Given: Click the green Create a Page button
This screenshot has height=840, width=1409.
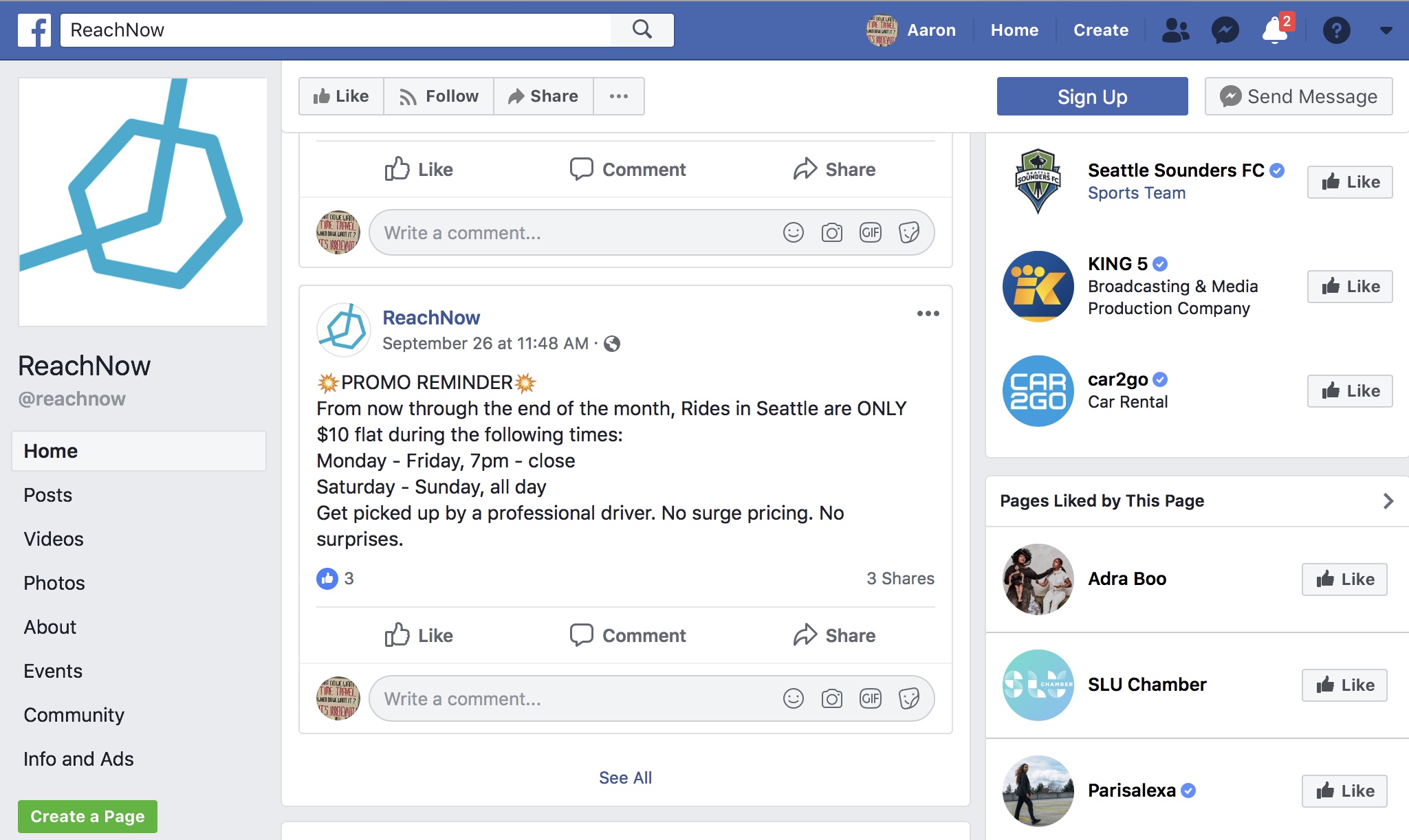Looking at the screenshot, I should coord(87,817).
